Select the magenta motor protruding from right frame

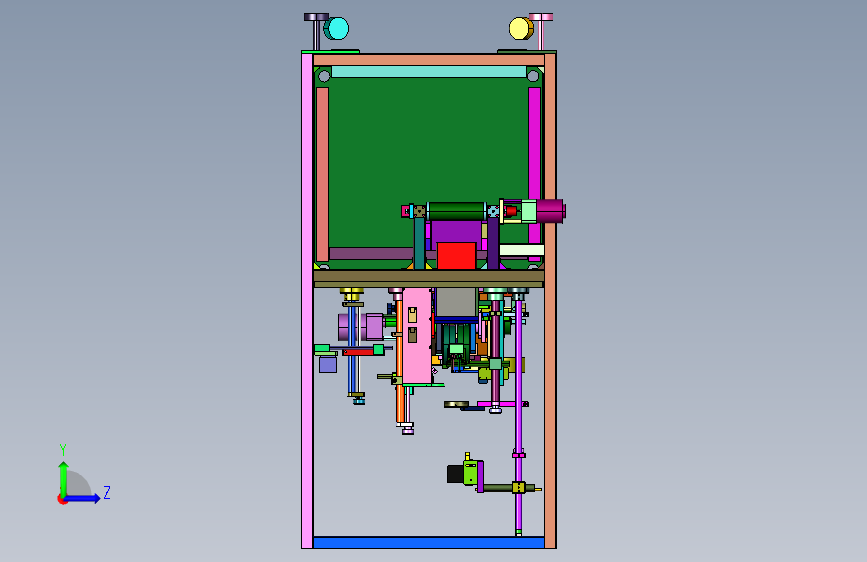[551, 211]
